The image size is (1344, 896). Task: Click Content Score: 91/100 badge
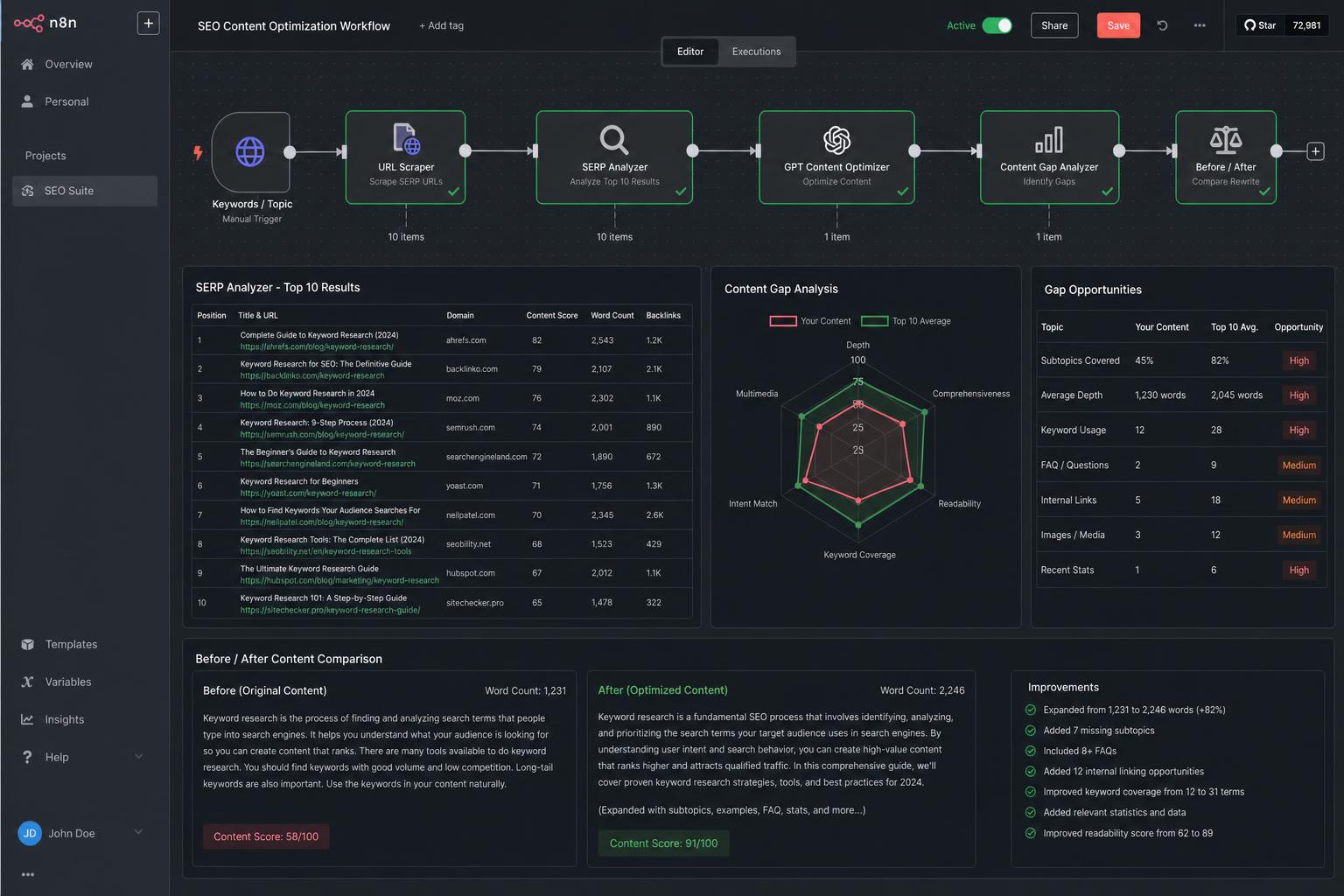point(663,843)
